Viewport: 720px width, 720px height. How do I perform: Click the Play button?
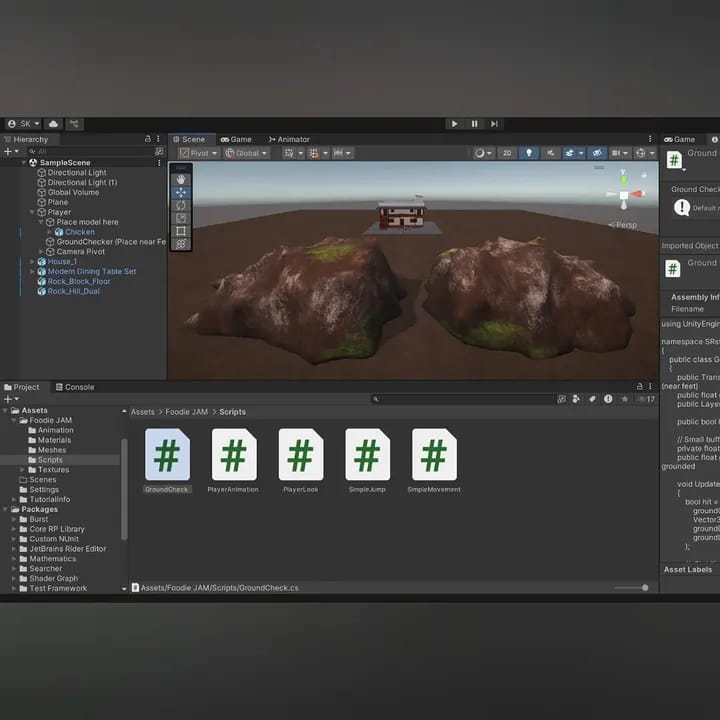[454, 124]
